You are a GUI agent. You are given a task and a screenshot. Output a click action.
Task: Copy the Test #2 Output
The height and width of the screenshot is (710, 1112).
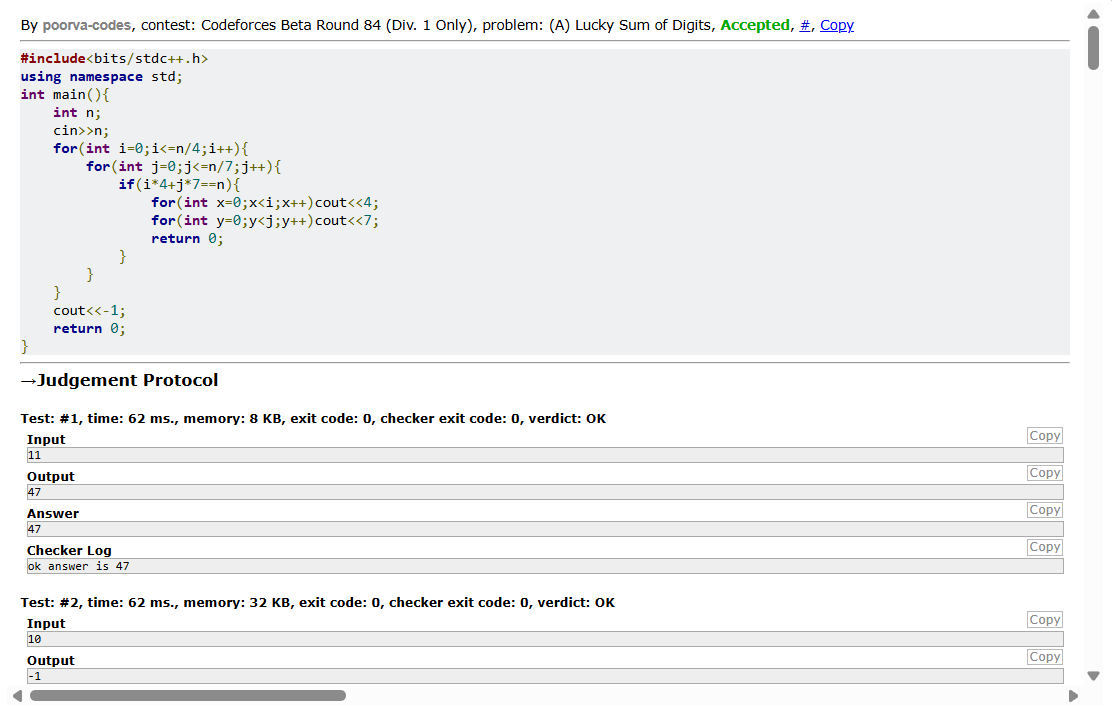(1045, 657)
